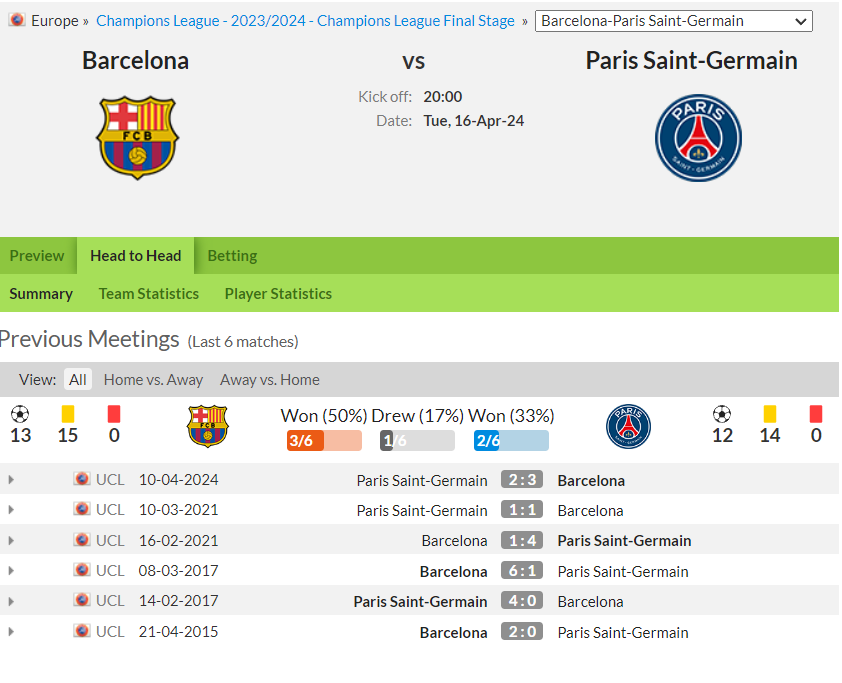
Task: Expand the 10-04-2024 match row arrow
Action: coord(11,479)
